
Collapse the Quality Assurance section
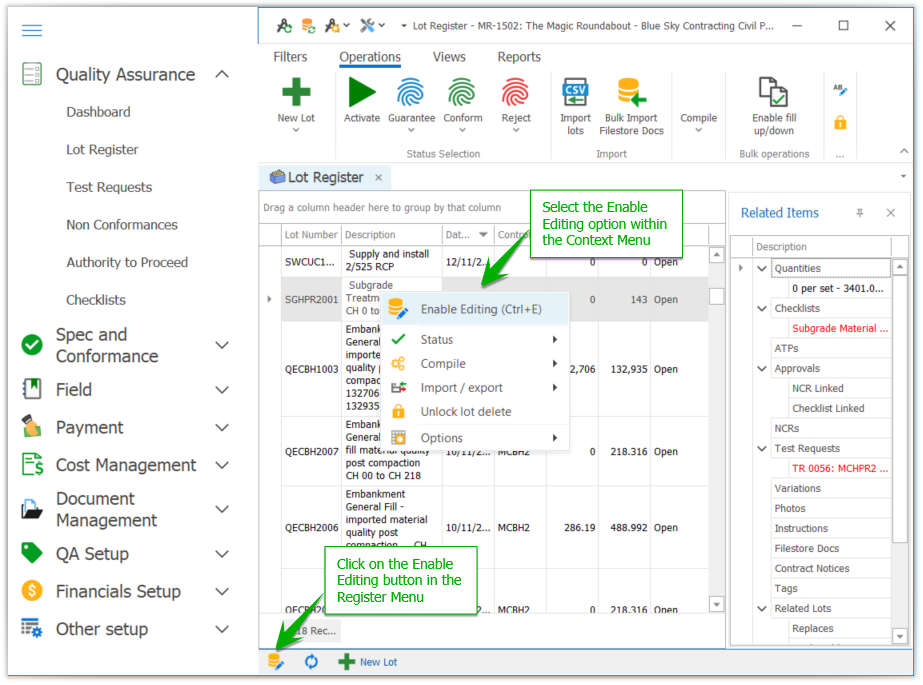click(221, 74)
